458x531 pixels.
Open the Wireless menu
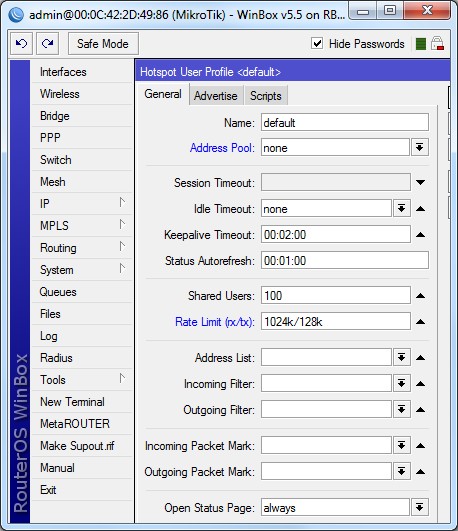tap(81, 94)
